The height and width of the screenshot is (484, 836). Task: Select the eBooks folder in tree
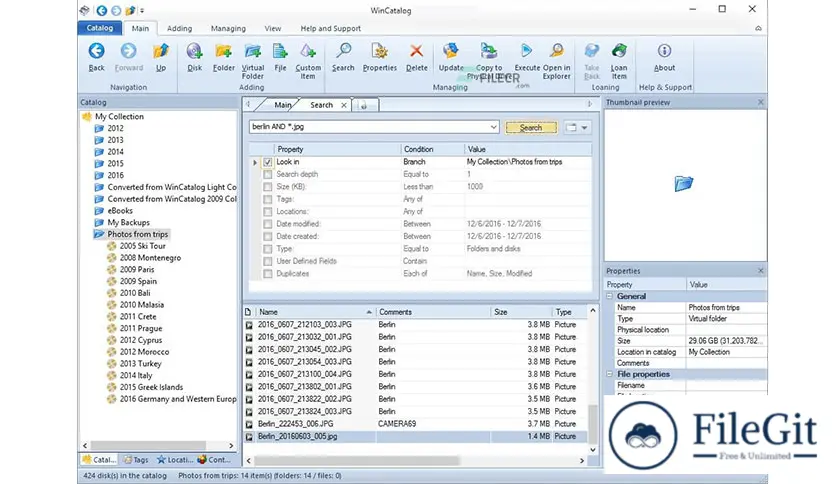(x=120, y=211)
